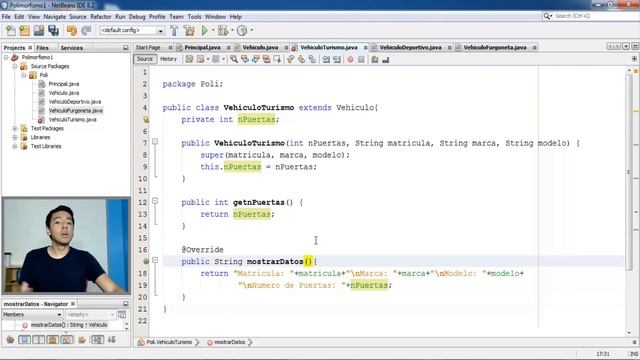
Task: Click the Open Project toolbar icon
Action: click(39, 31)
